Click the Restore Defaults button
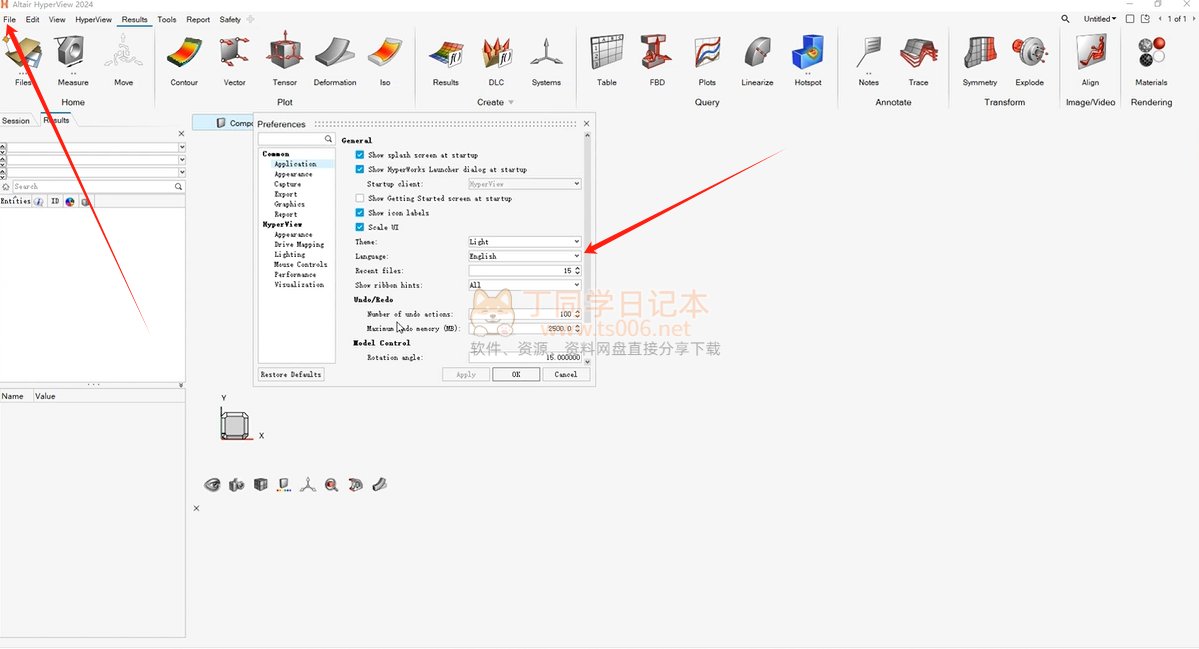1199x649 pixels. [x=291, y=375]
